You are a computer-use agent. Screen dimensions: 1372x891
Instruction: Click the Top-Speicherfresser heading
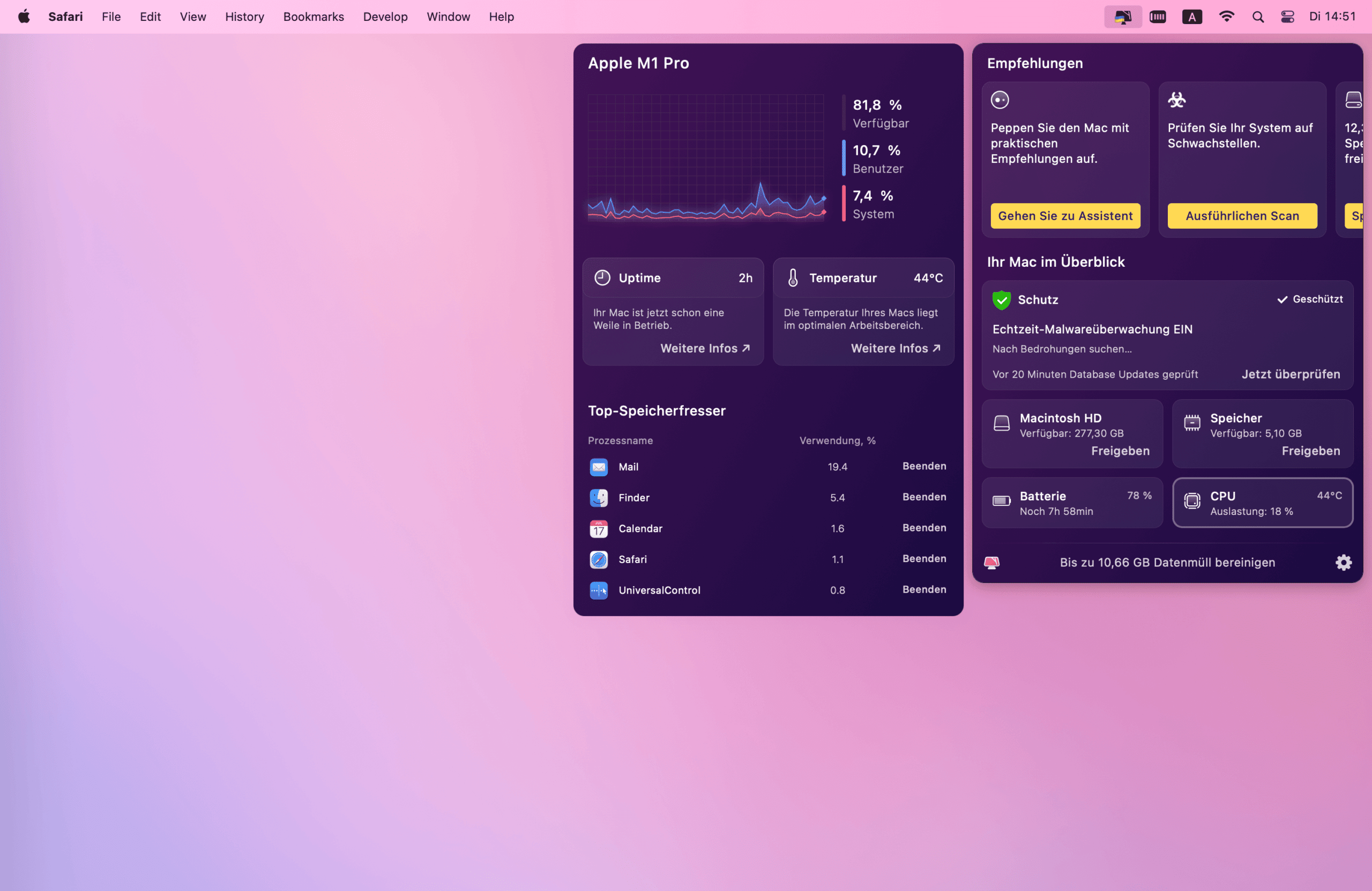point(657,411)
